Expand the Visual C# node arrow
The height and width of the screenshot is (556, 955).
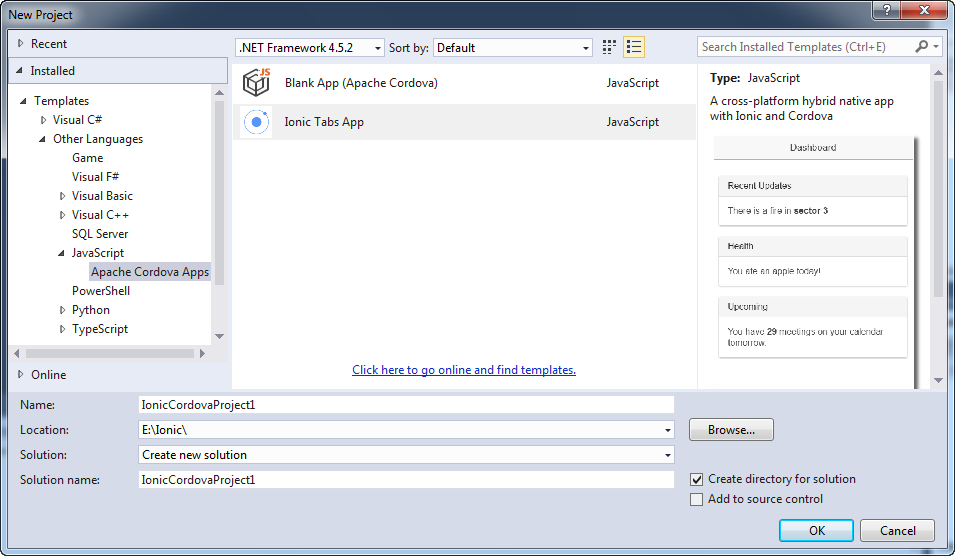pyautogui.click(x=43, y=120)
